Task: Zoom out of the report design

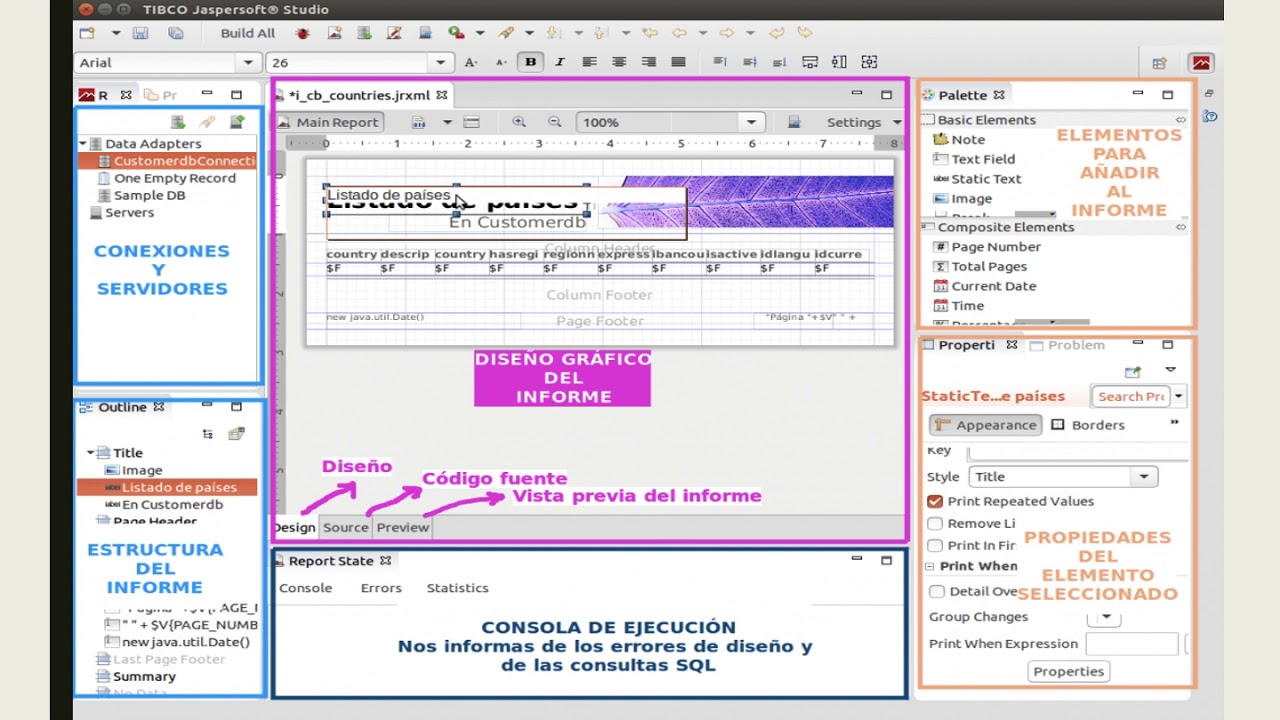Action: tap(554, 122)
